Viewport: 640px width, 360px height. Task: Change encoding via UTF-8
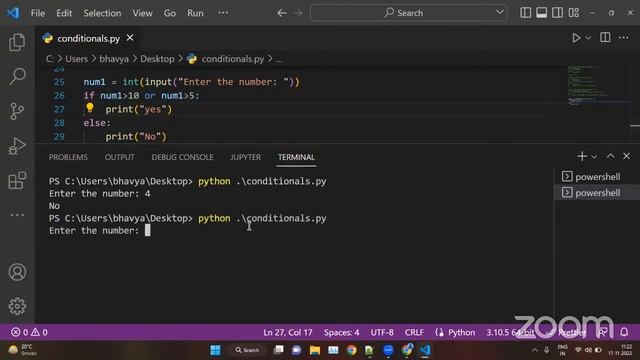382,332
